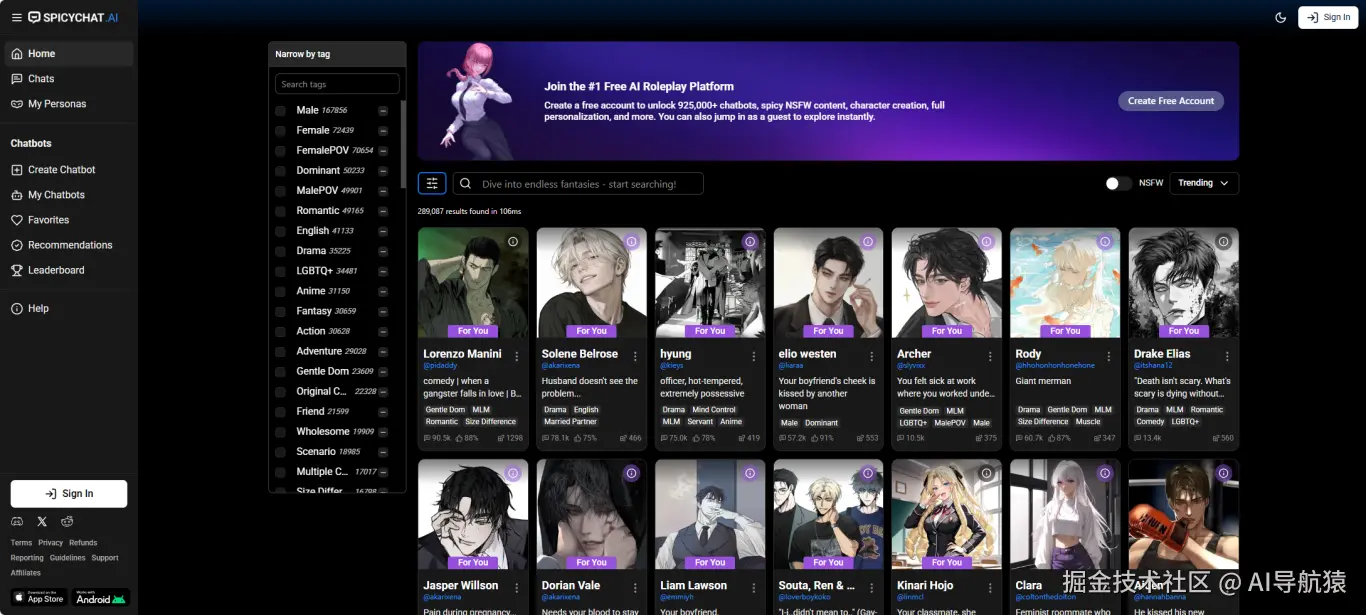Check the LGBTQ+ tag checkbox
Image resolution: width=1366 pixels, height=615 pixels.
281,271
